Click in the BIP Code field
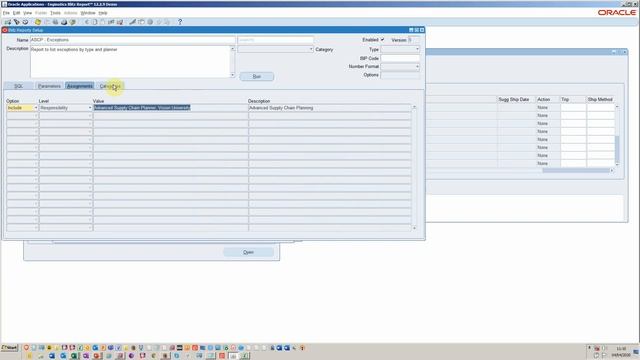This screenshot has height=360, width=640. tap(400, 58)
